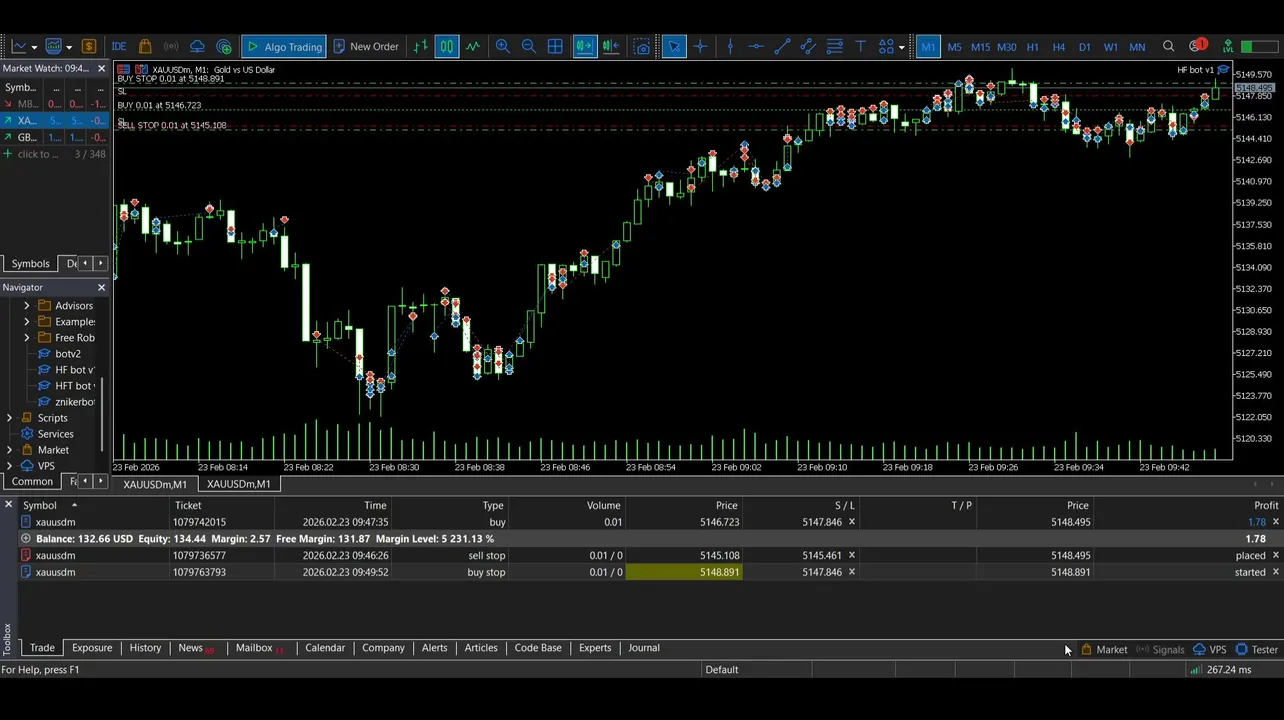1284x720 pixels.
Task: Open account notifications icon with red badge
Action: pos(1197,46)
